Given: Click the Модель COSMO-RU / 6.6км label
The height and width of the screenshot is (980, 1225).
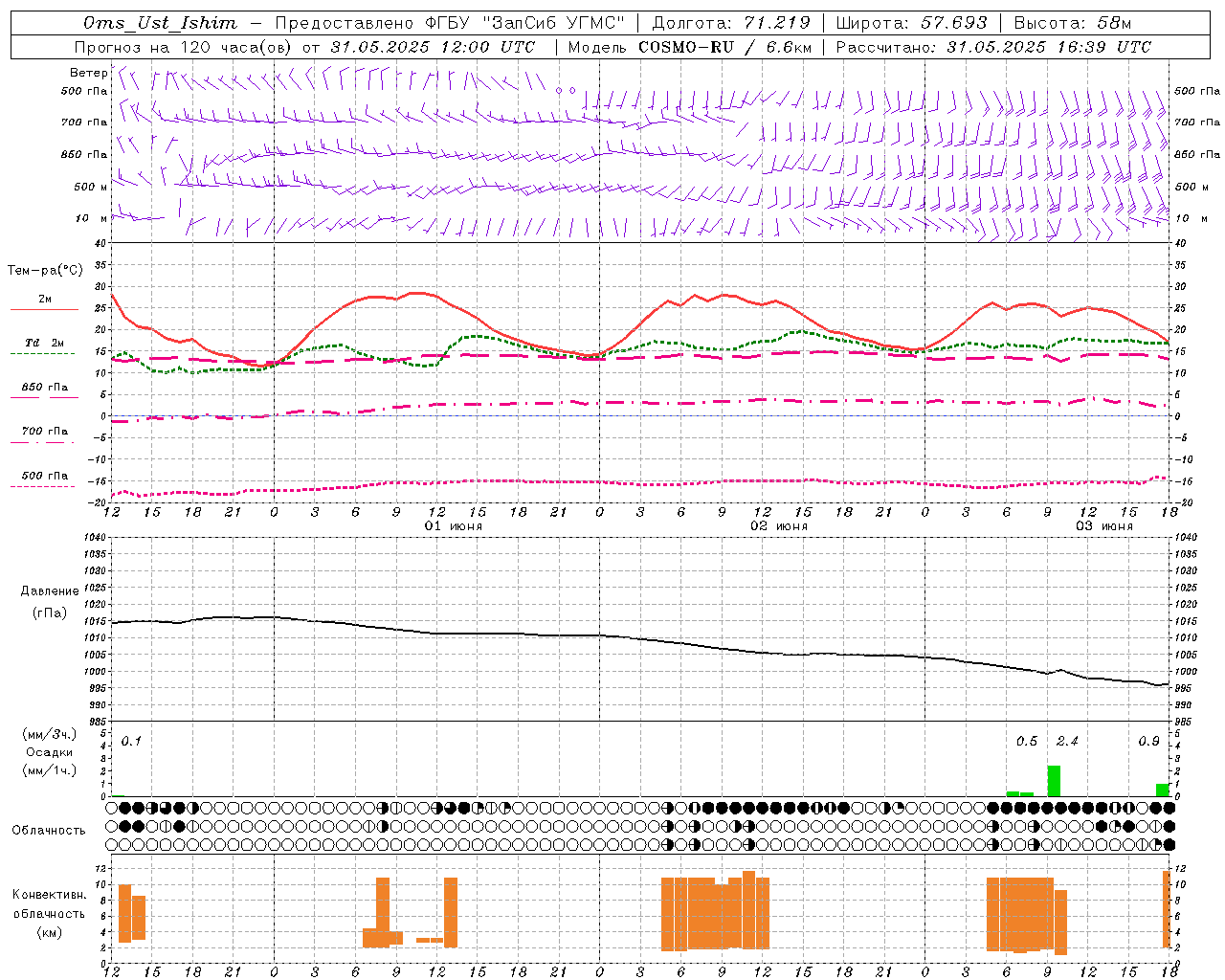Looking at the screenshot, I should [x=690, y=47].
